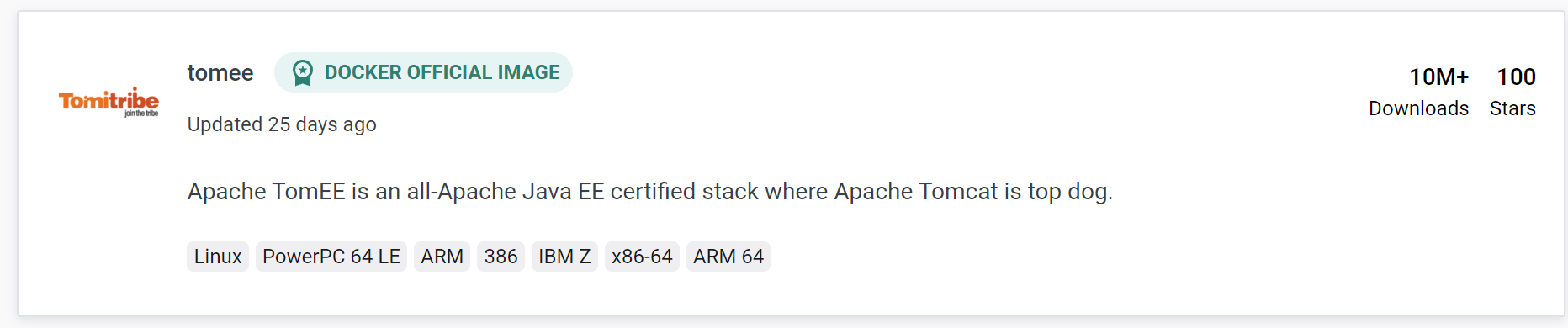
Task: Select the IBM Z tag
Action: click(x=564, y=257)
